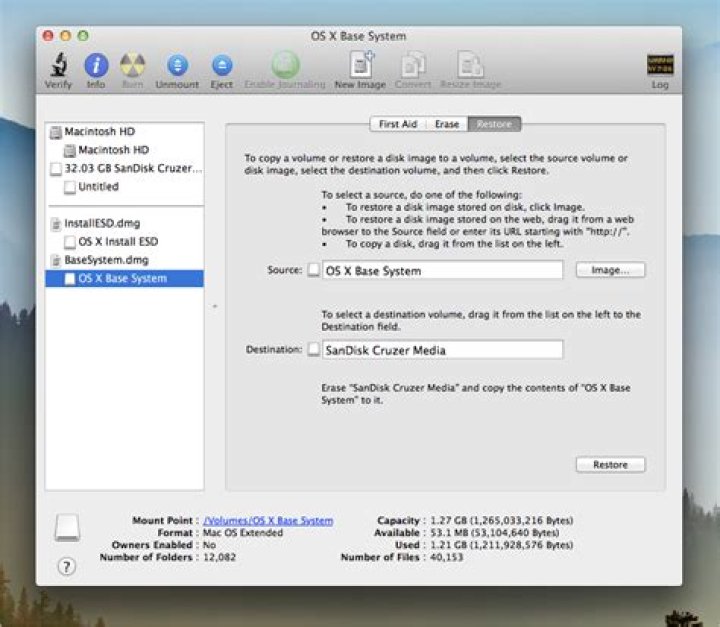Click the Resize Image toolbar icon

tap(470, 65)
